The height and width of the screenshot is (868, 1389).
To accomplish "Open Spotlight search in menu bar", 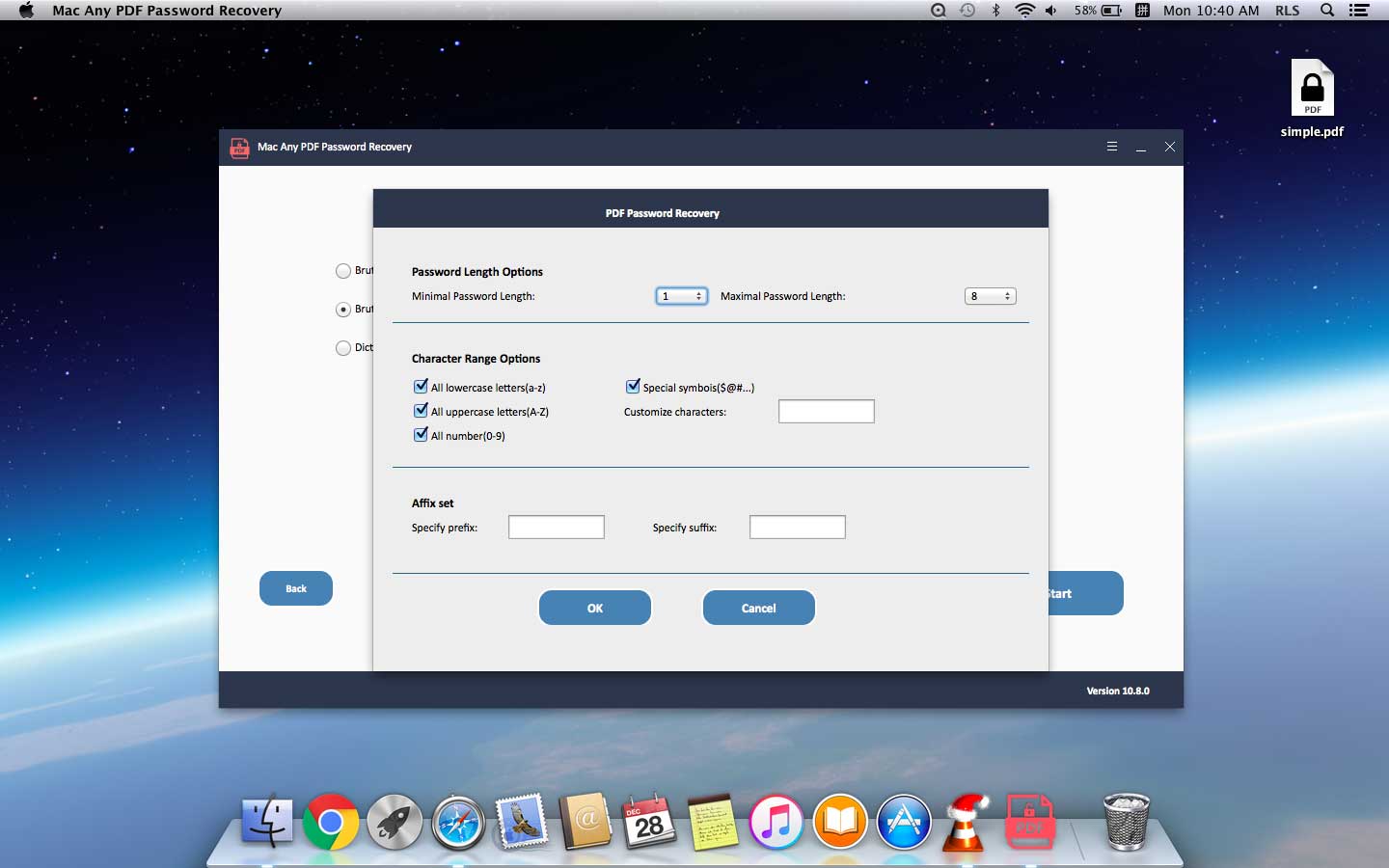I will [1327, 11].
